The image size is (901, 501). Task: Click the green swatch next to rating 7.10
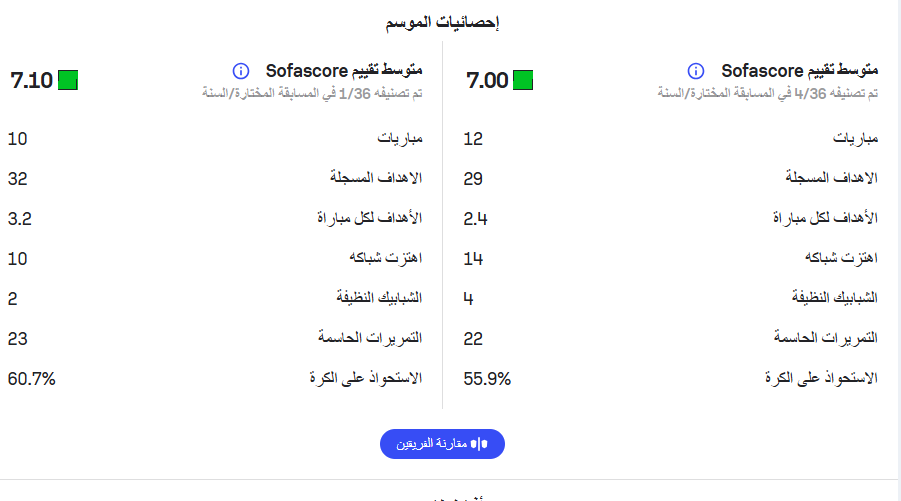(x=68, y=80)
